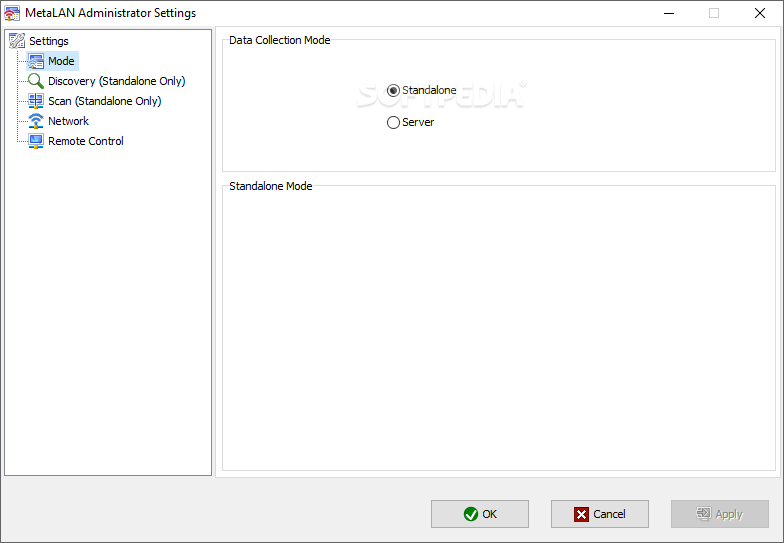Screen dimensions: 784x543
Task: Select the Standalone radio button
Action: 394,90
